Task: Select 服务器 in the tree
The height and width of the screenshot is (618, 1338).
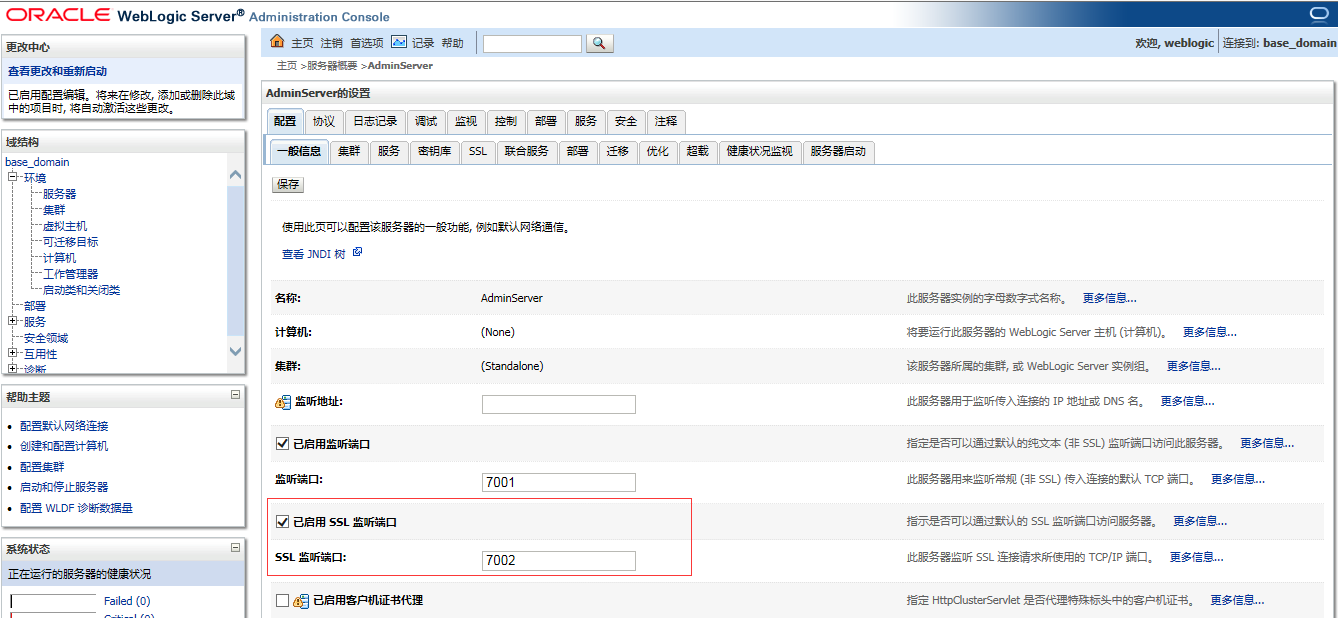Action: click(59, 194)
